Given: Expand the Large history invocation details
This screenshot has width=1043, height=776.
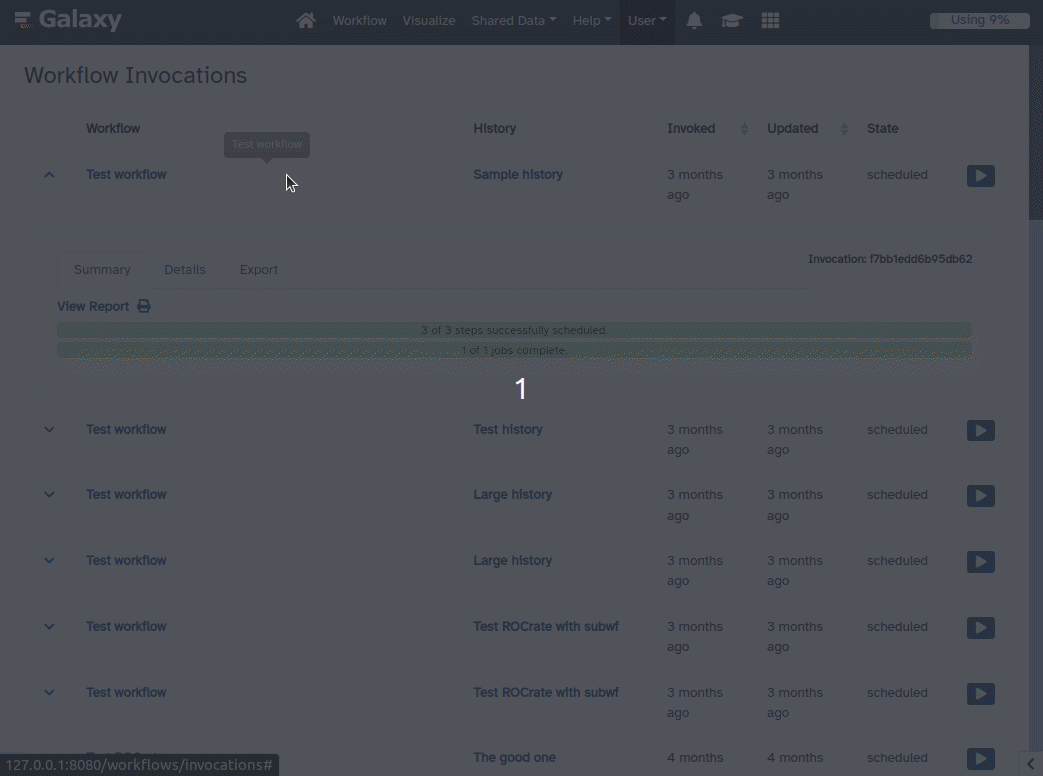Looking at the screenshot, I should pos(49,494).
